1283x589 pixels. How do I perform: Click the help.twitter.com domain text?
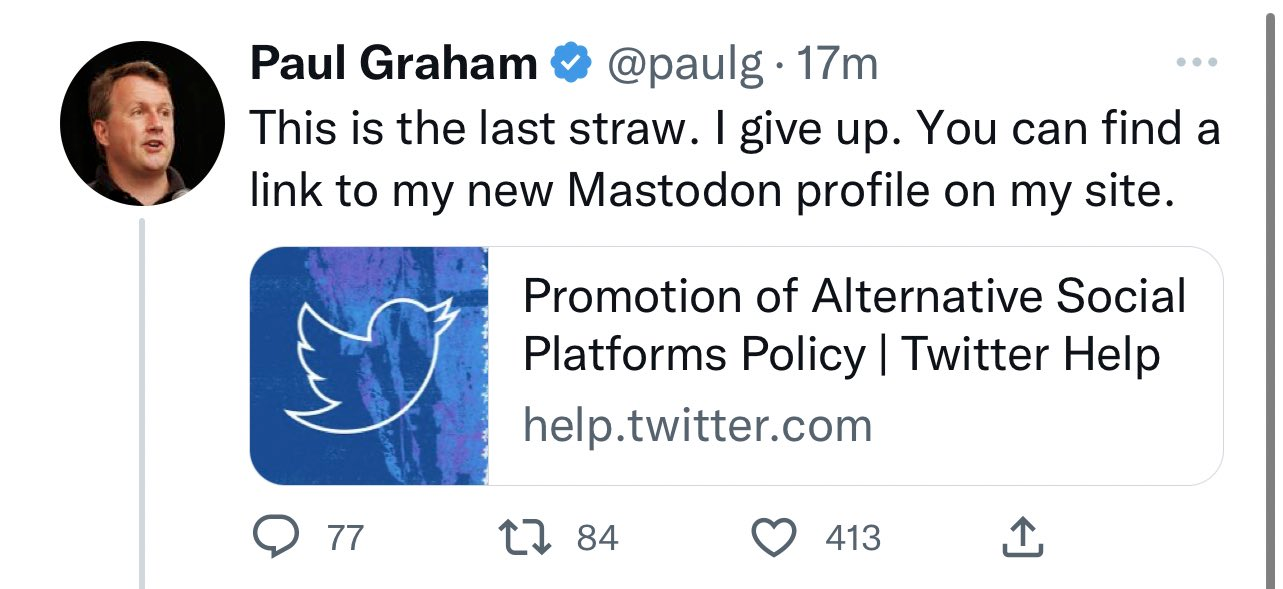[698, 426]
